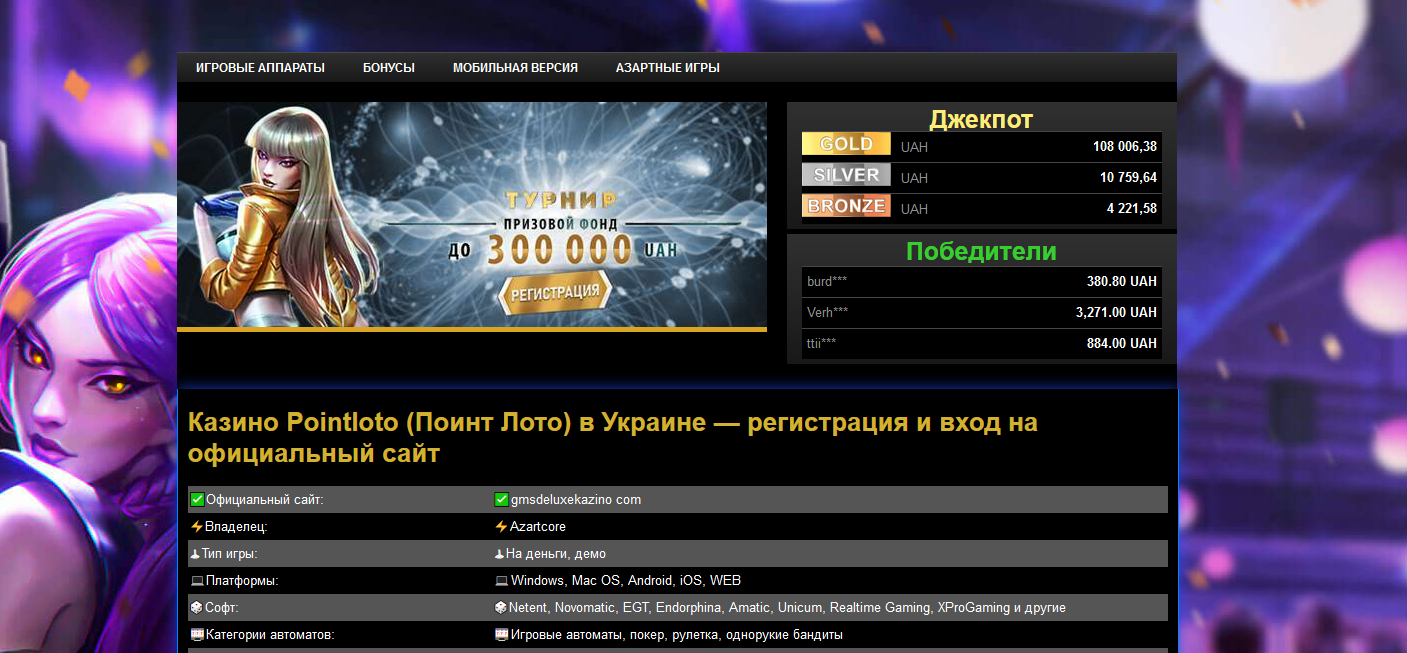
Task: Click the На деньги, демо value
Action: pyautogui.click(x=556, y=553)
